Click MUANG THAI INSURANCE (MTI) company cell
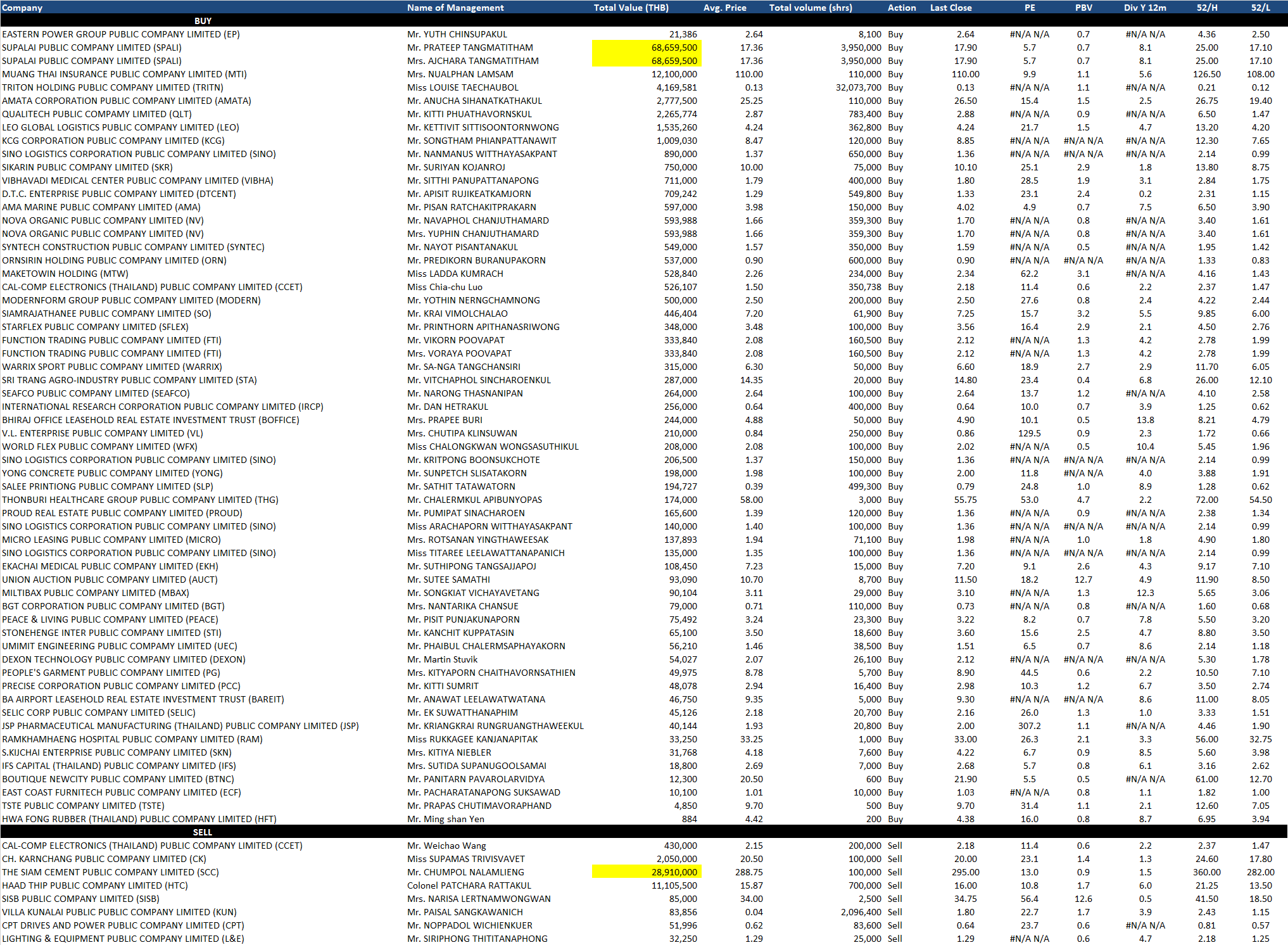Image resolution: width=1288 pixels, height=945 pixels. (124, 74)
